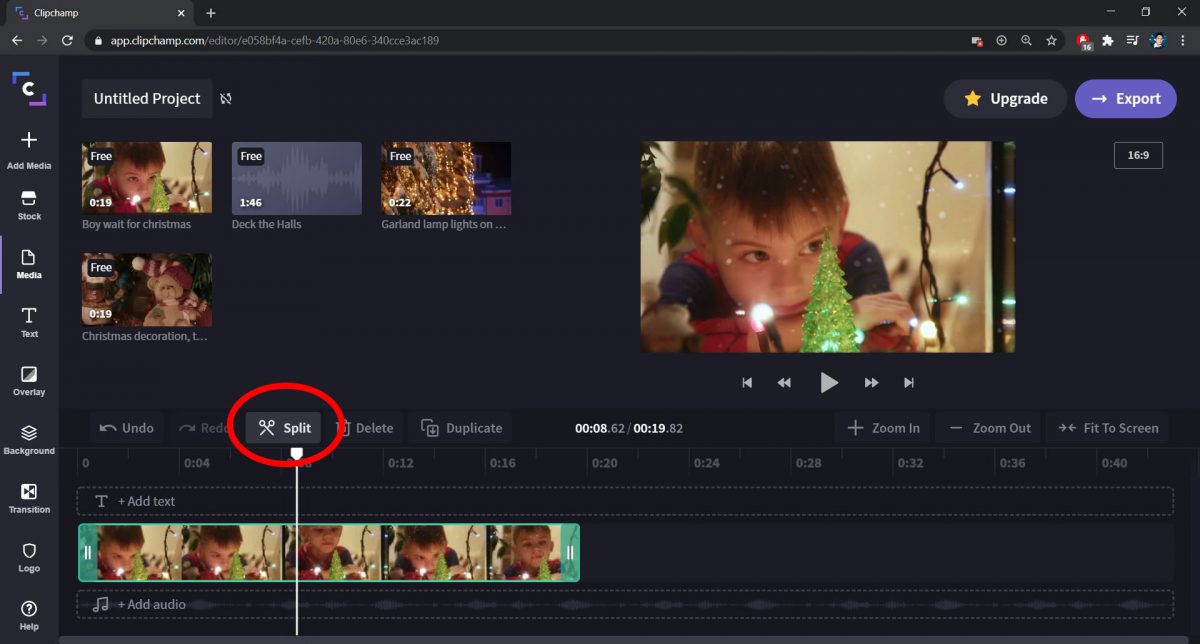Click the Upgrade button

pyautogui.click(x=1005, y=98)
